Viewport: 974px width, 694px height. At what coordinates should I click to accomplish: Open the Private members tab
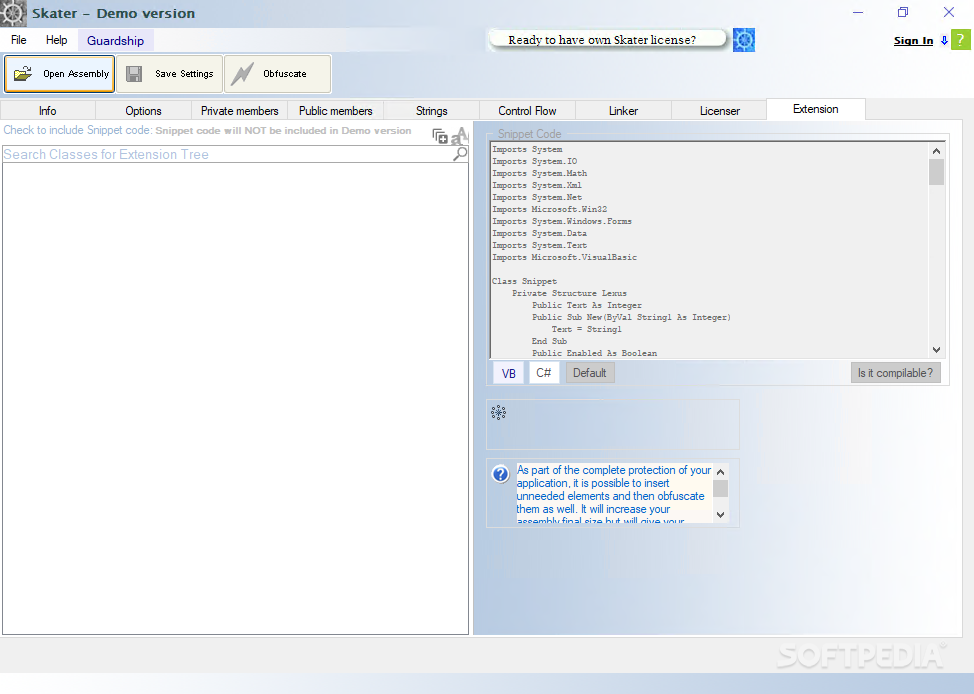pos(240,111)
